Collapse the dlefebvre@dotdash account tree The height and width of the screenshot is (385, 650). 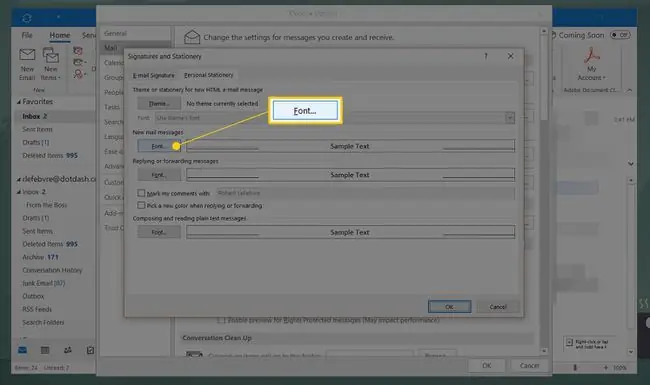[x=19, y=179]
